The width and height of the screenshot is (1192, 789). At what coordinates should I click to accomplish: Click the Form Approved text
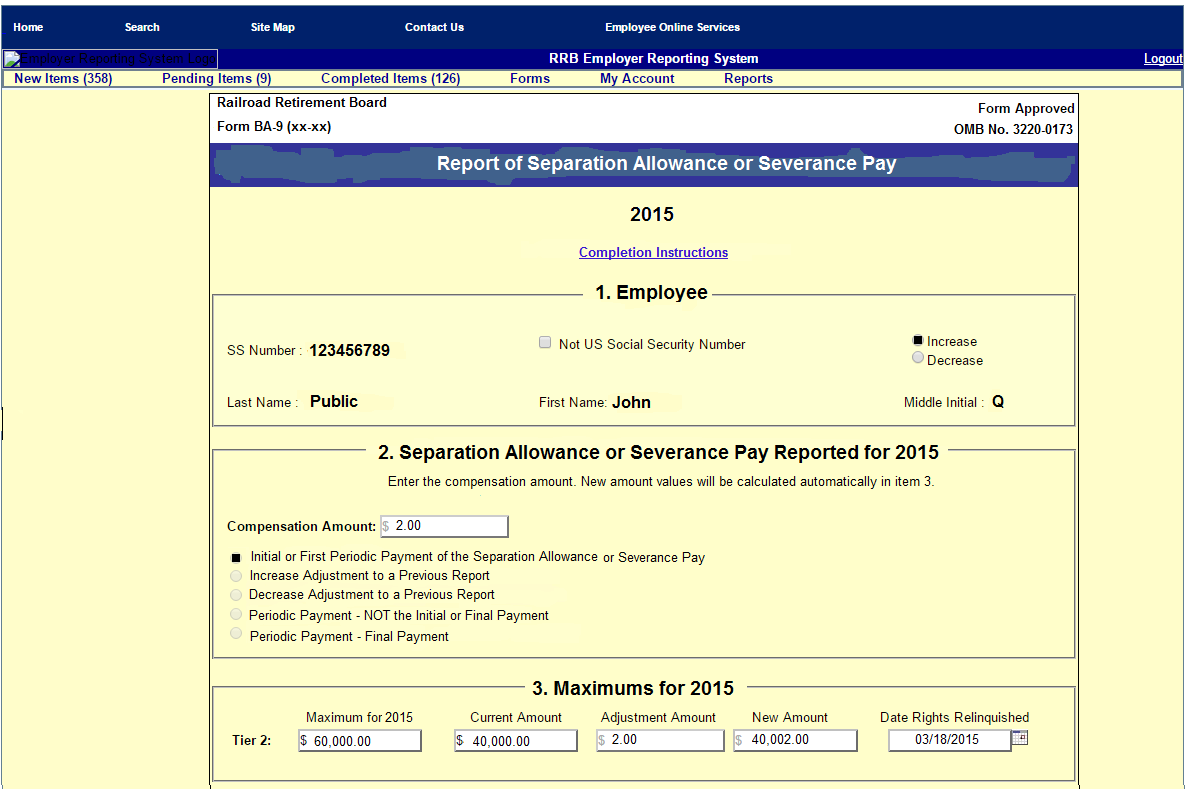click(x=1026, y=109)
